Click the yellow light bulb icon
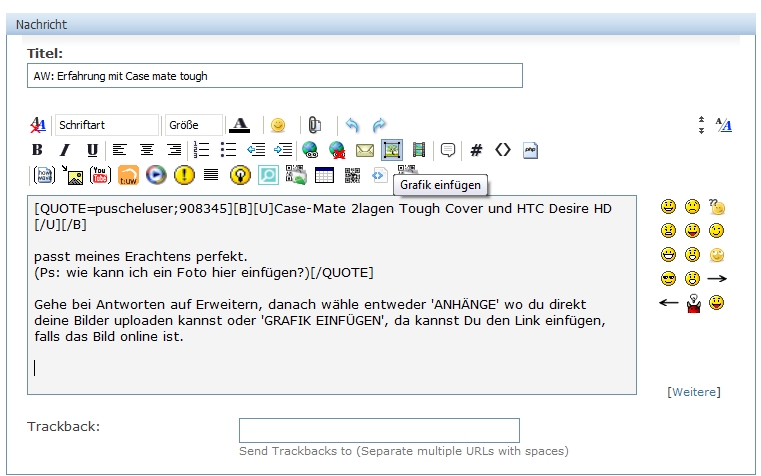 click(x=240, y=175)
